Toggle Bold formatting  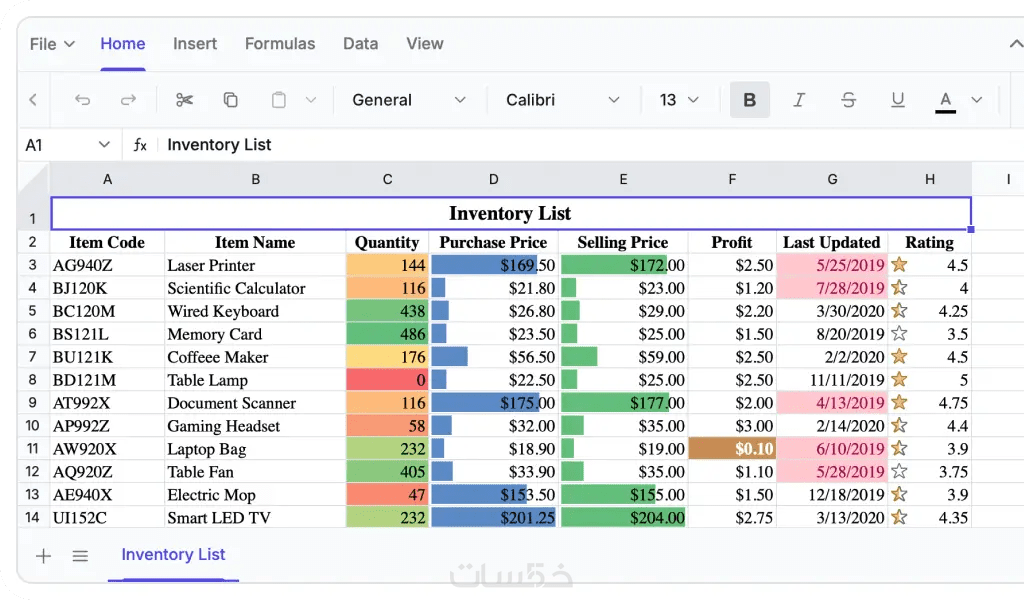(x=750, y=100)
